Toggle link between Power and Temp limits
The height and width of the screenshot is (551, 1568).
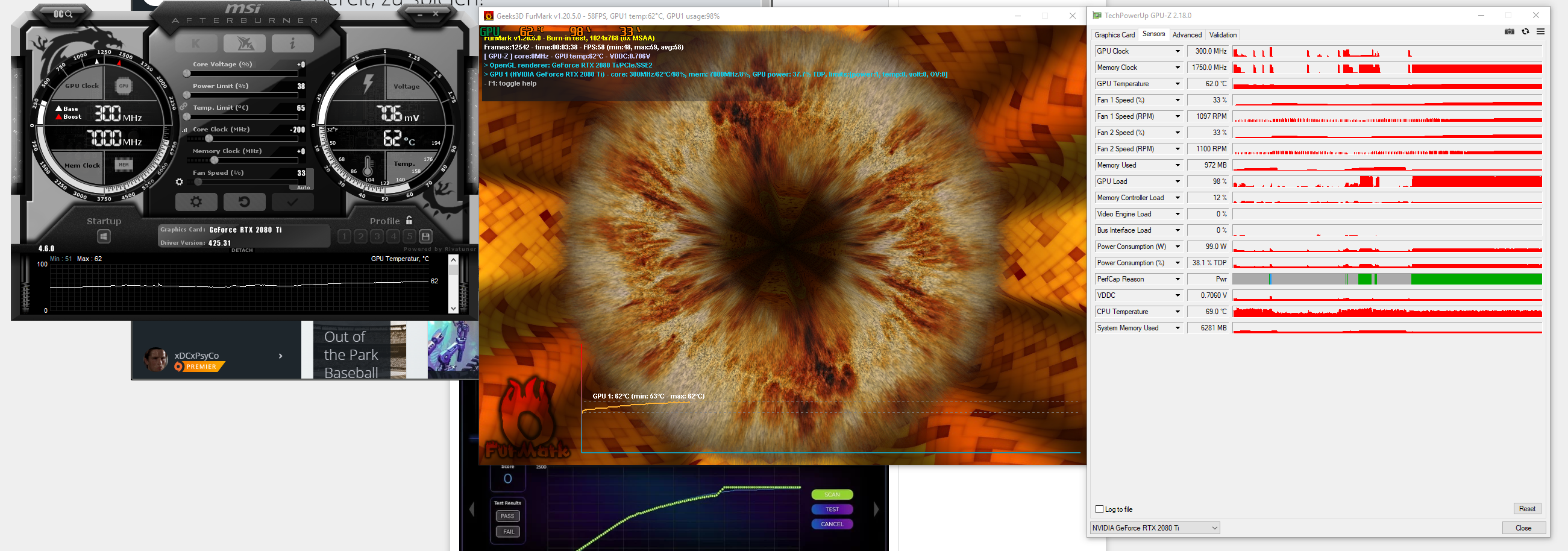pos(184,107)
